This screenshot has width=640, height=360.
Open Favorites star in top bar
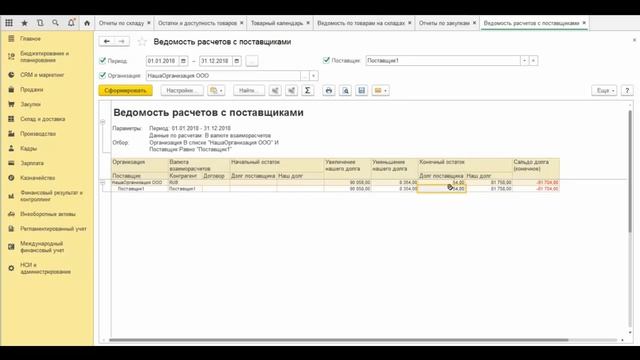coord(24,23)
